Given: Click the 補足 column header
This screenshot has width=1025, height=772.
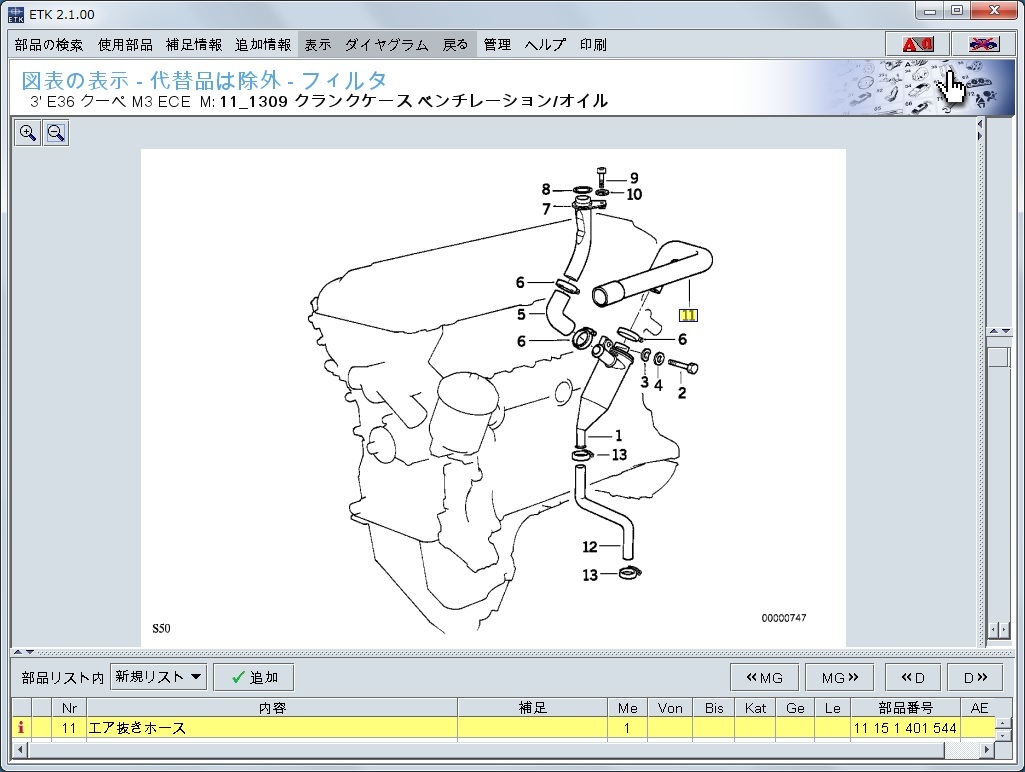Looking at the screenshot, I should point(532,707).
